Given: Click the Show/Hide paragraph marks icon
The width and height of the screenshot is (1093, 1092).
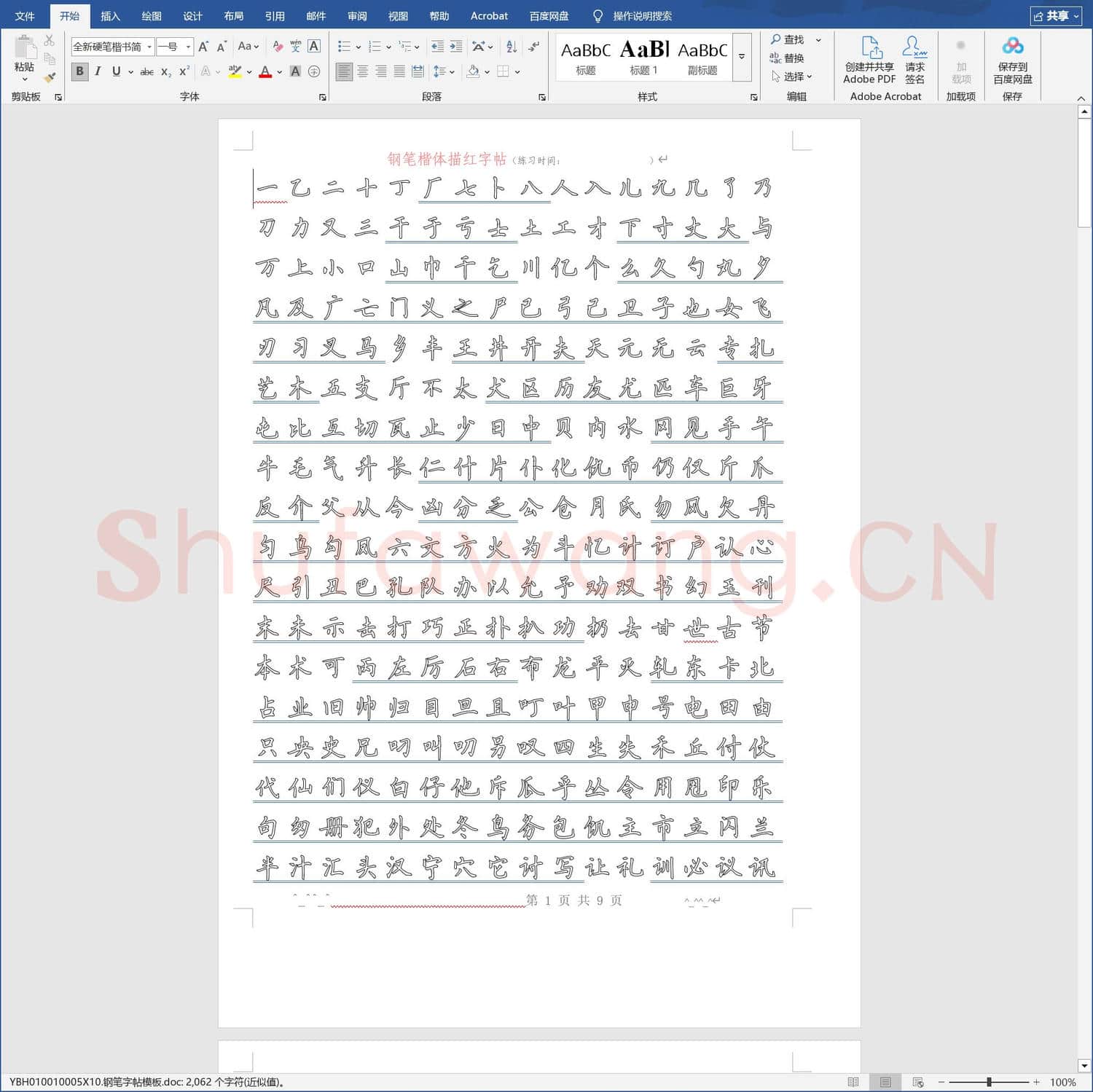Looking at the screenshot, I should click(x=534, y=47).
